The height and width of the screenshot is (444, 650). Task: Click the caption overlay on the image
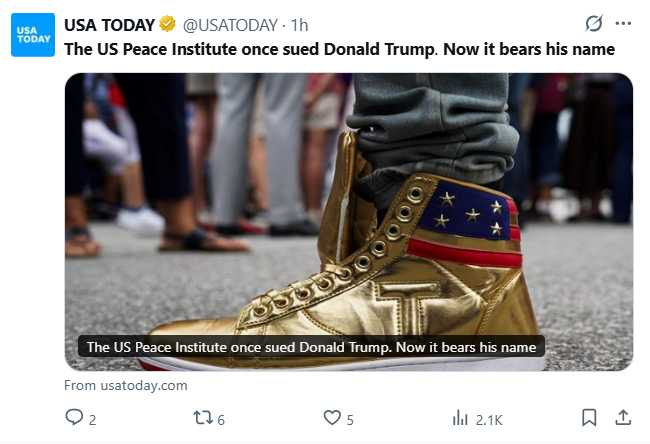(312, 347)
